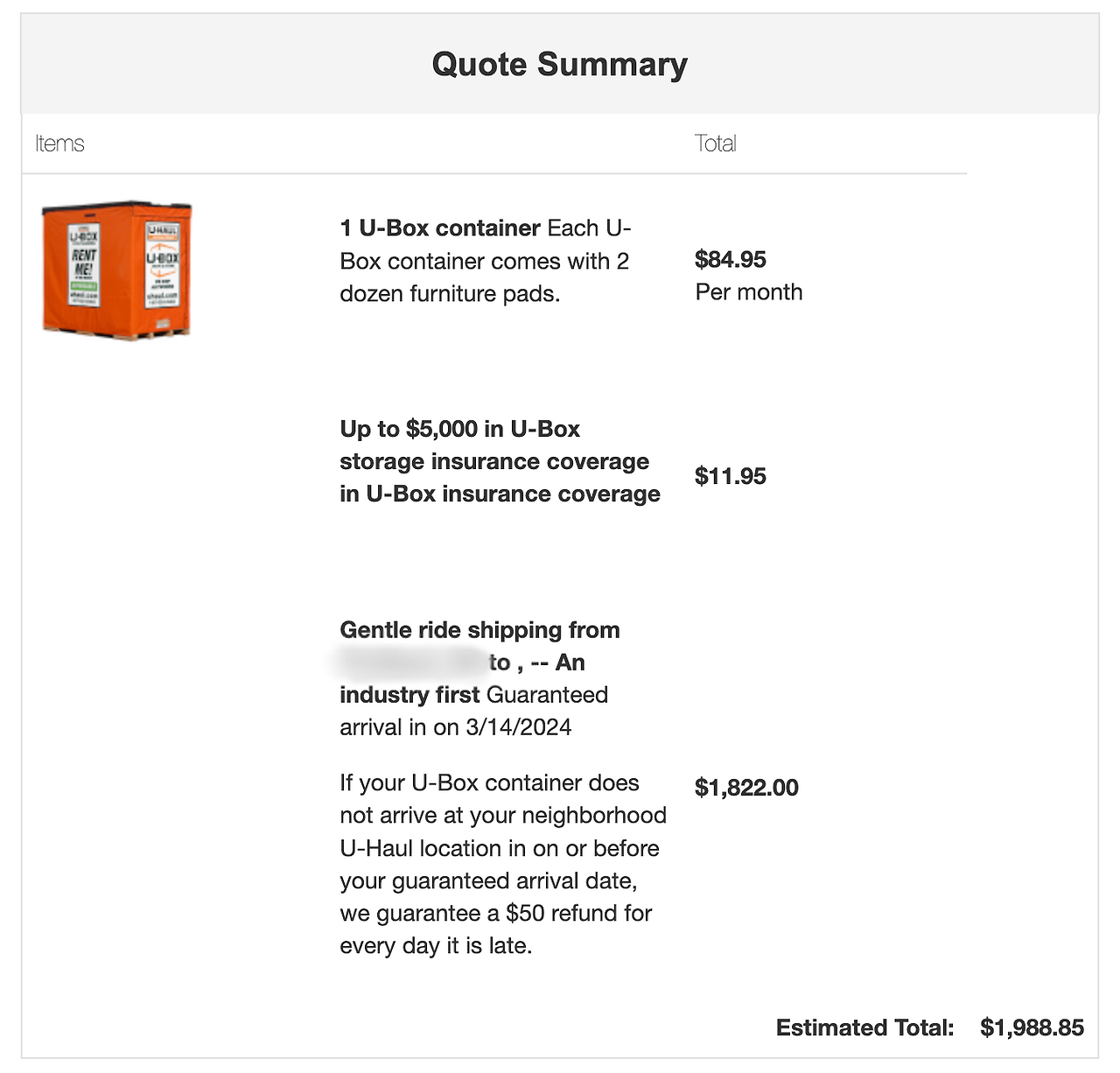The width and height of the screenshot is (1120, 1073).
Task: Click the Items column header
Action: [x=59, y=144]
